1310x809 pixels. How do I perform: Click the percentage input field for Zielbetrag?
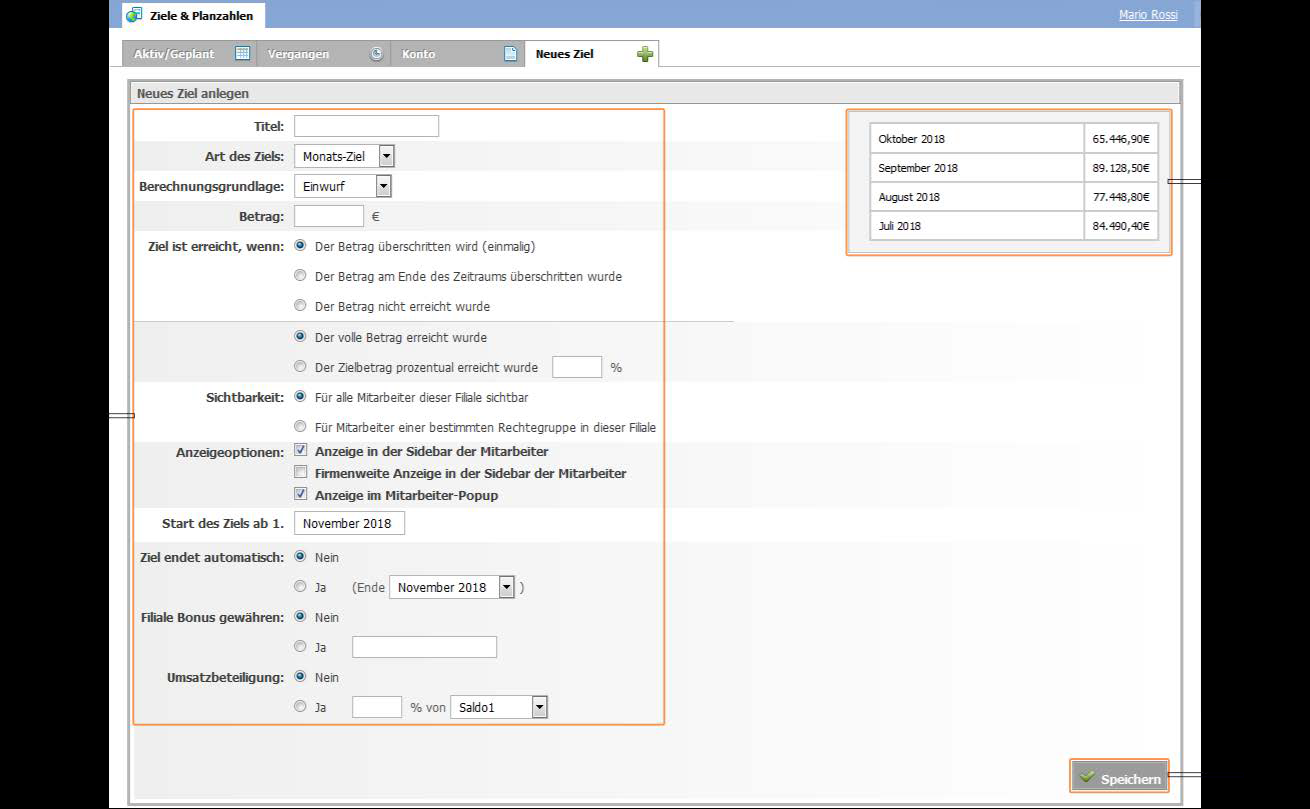pyautogui.click(x=577, y=367)
